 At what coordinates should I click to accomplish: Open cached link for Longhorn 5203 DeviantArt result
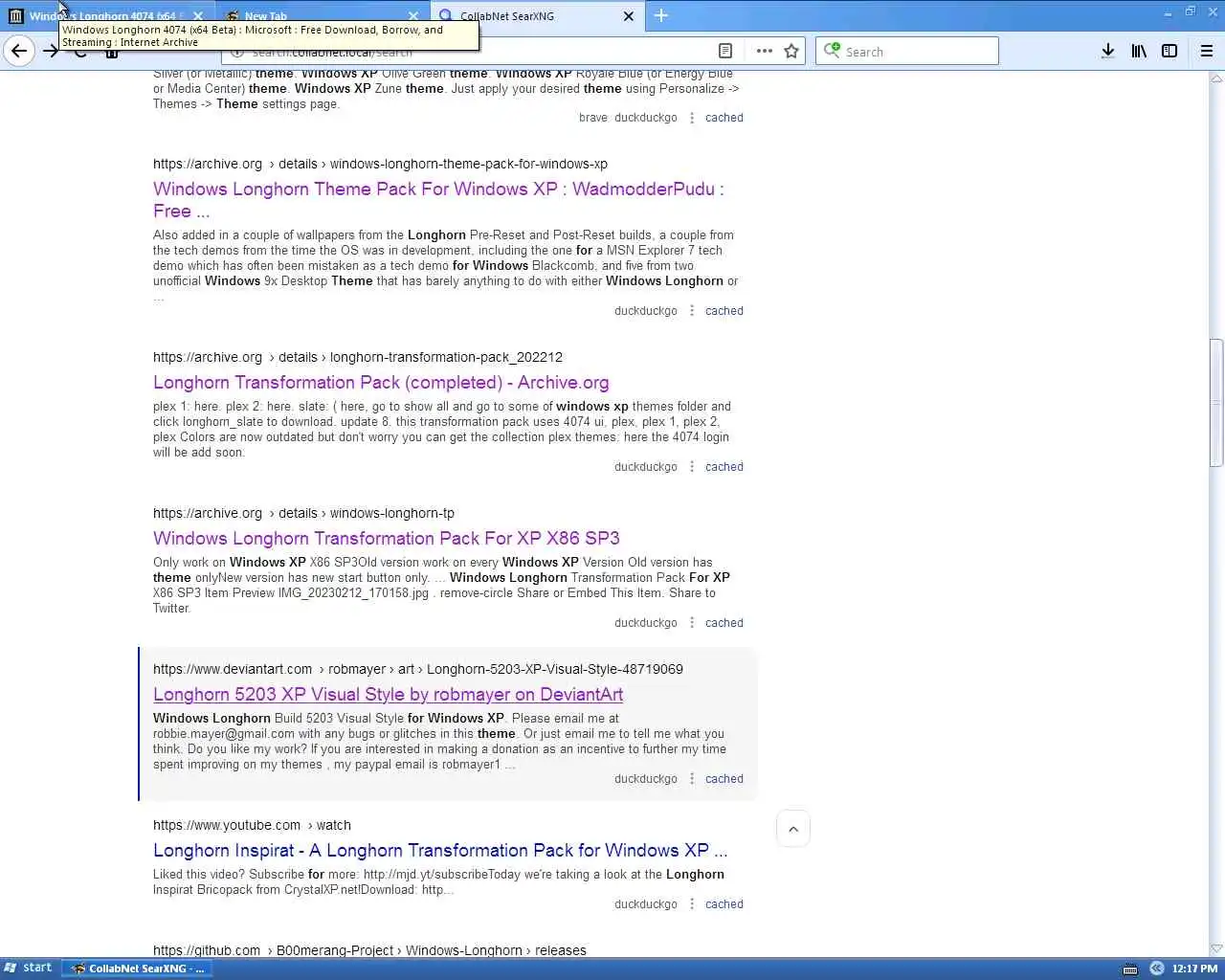click(724, 779)
